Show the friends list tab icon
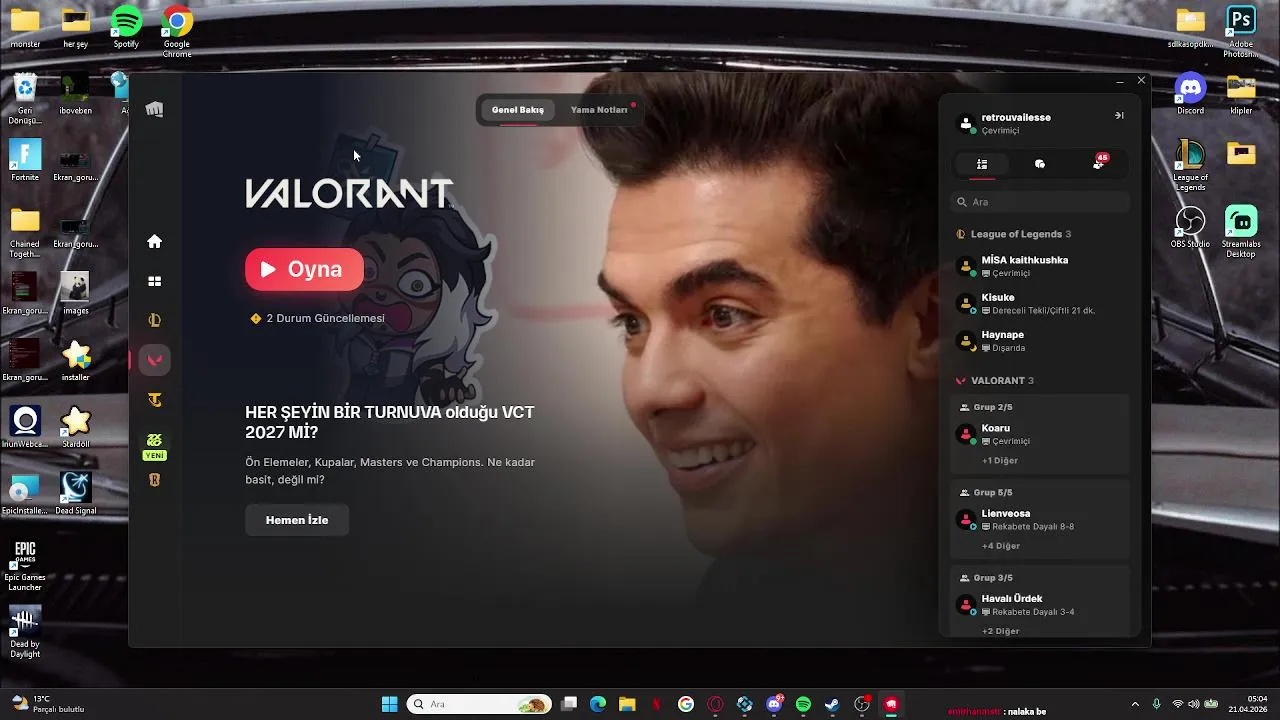Viewport: 1280px width, 720px height. coord(982,164)
